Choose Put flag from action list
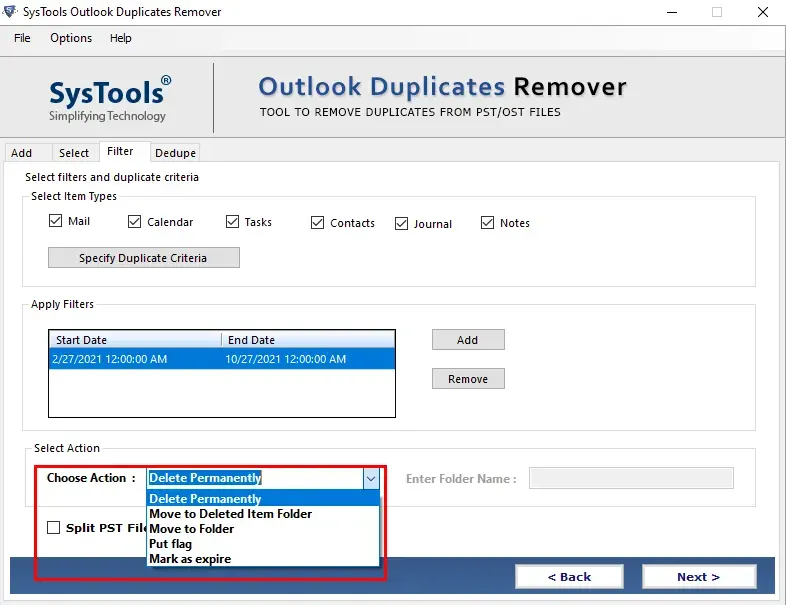This screenshot has height=605, width=786. (170, 544)
